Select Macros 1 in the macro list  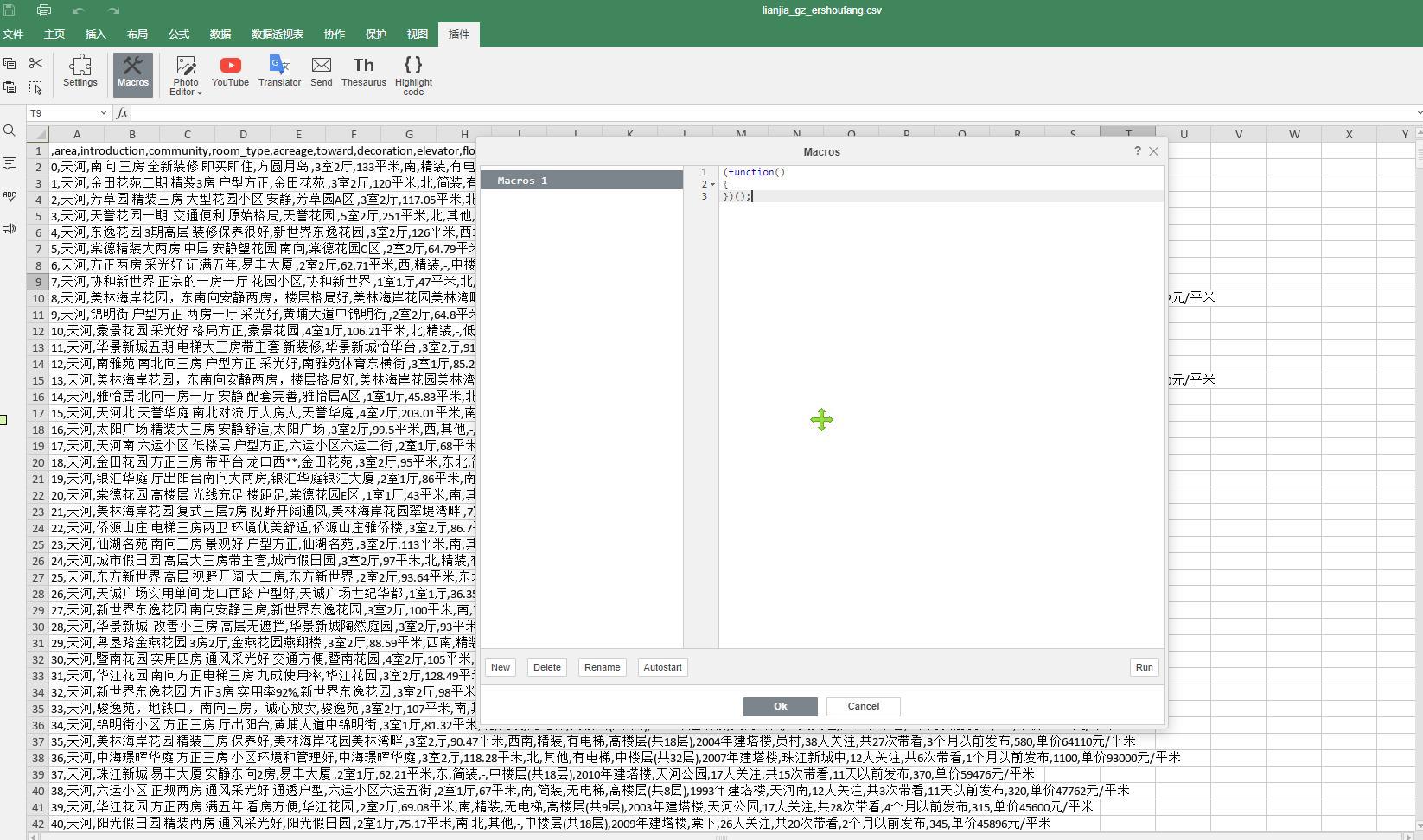(x=581, y=180)
